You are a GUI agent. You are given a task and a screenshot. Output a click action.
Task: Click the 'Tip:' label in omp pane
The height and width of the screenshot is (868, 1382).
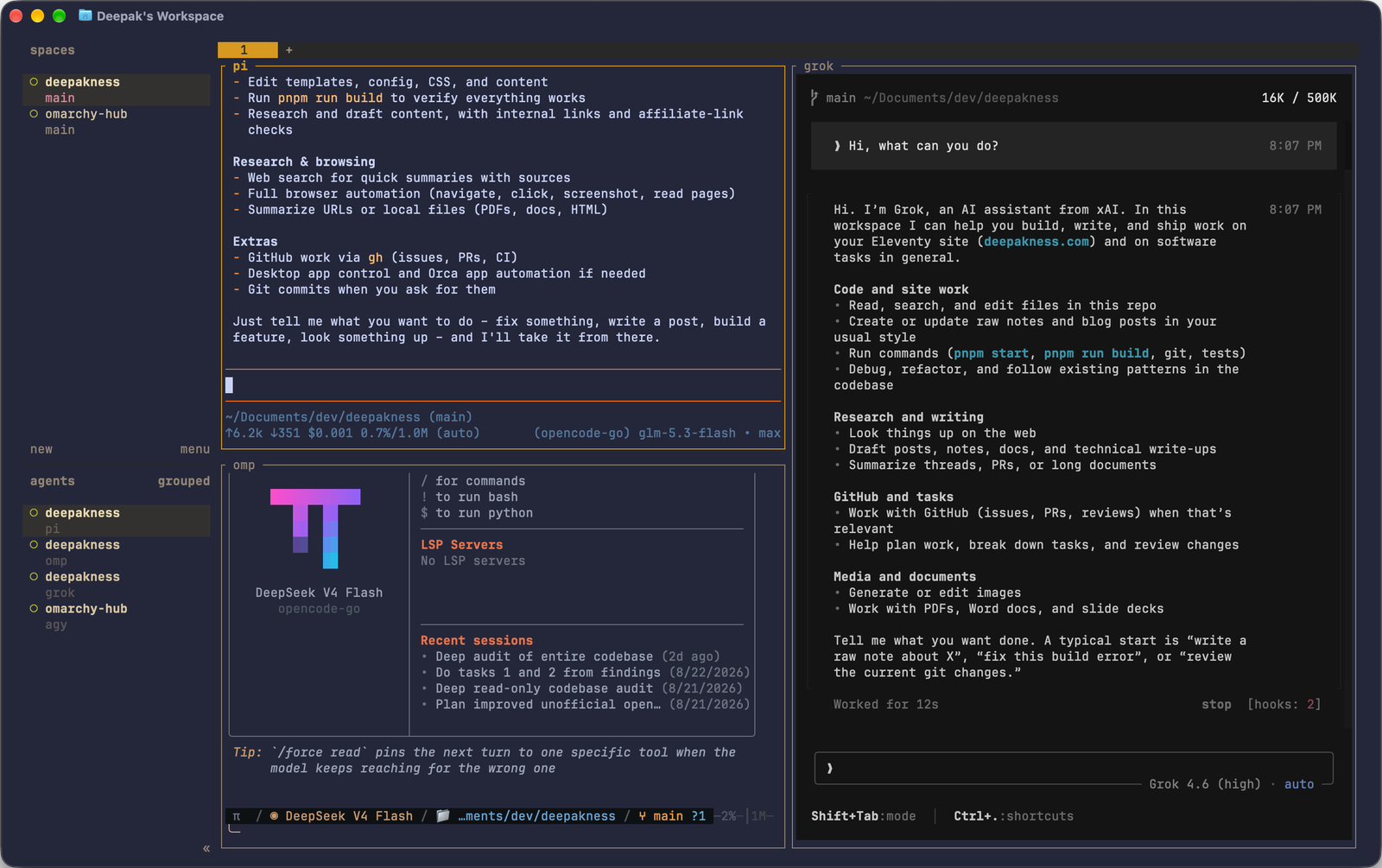point(248,752)
